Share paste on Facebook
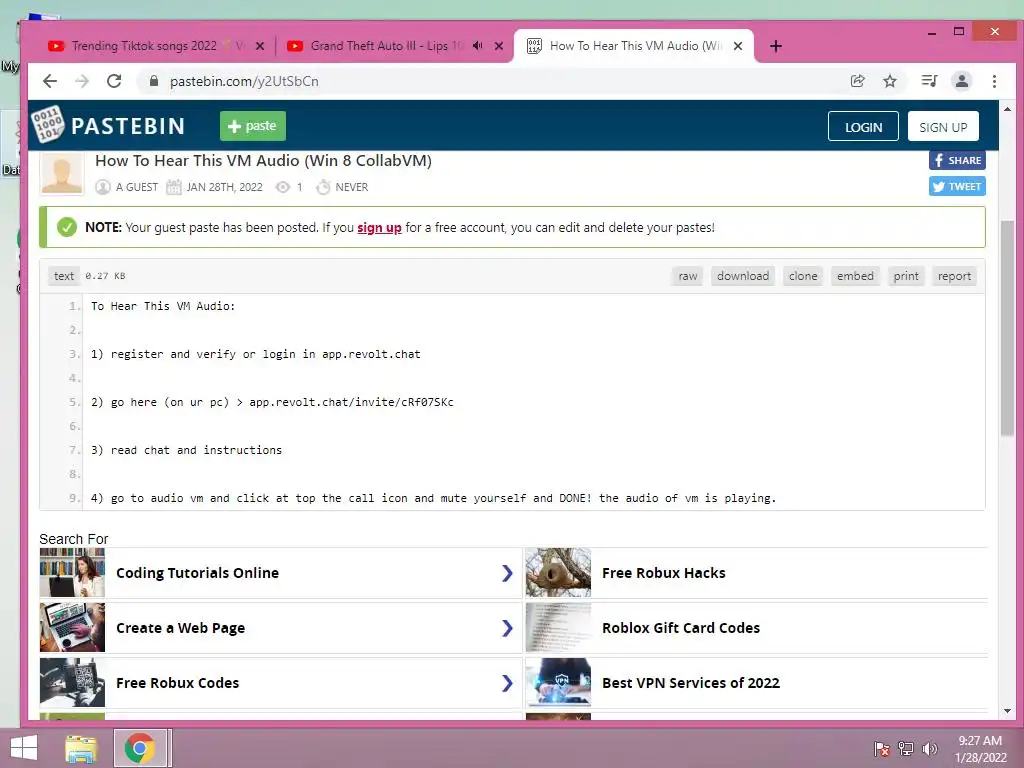The height and width of the screenshot is (768, 1024). [957, 160]
